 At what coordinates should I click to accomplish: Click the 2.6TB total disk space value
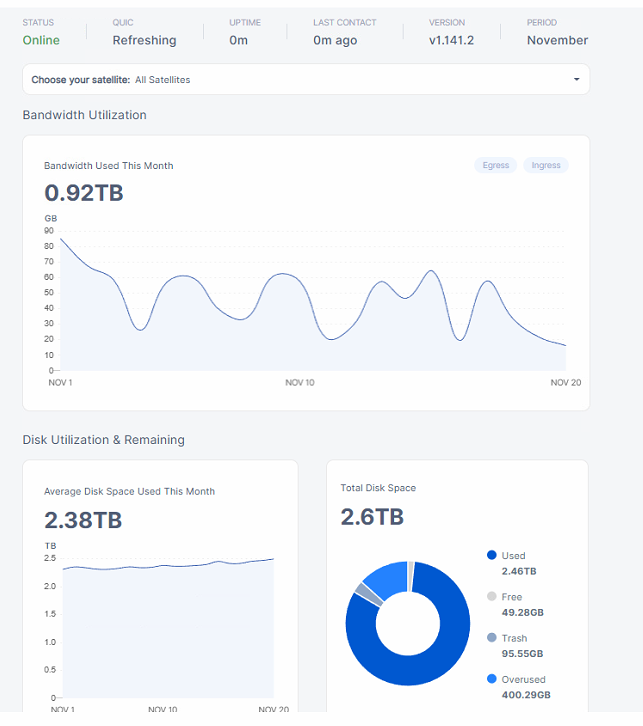click(x=372, y=516)
